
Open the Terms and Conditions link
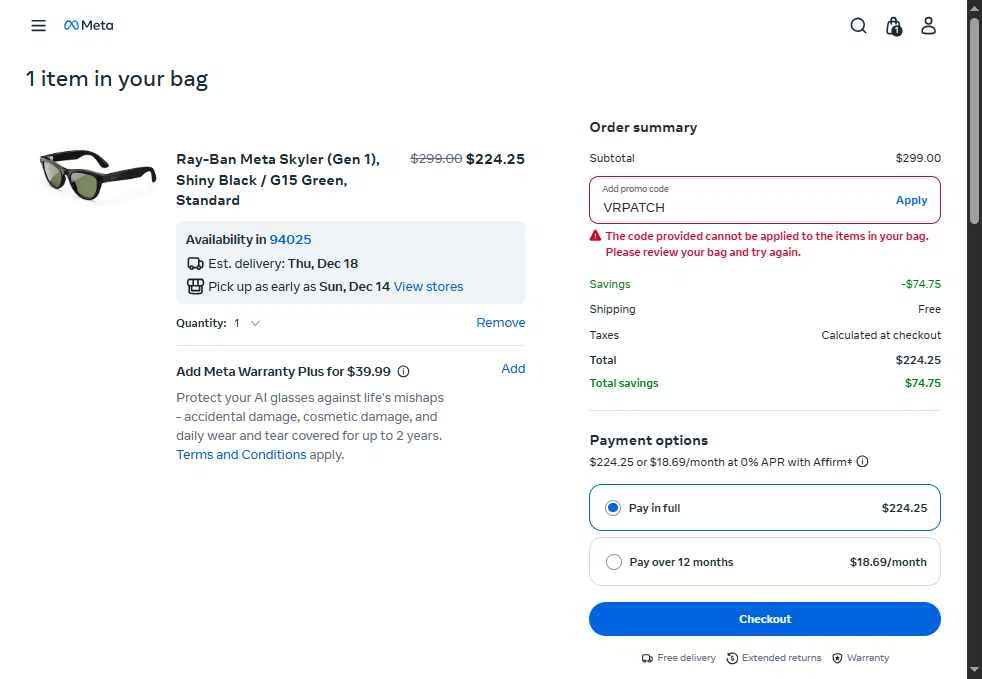[241, 455]
